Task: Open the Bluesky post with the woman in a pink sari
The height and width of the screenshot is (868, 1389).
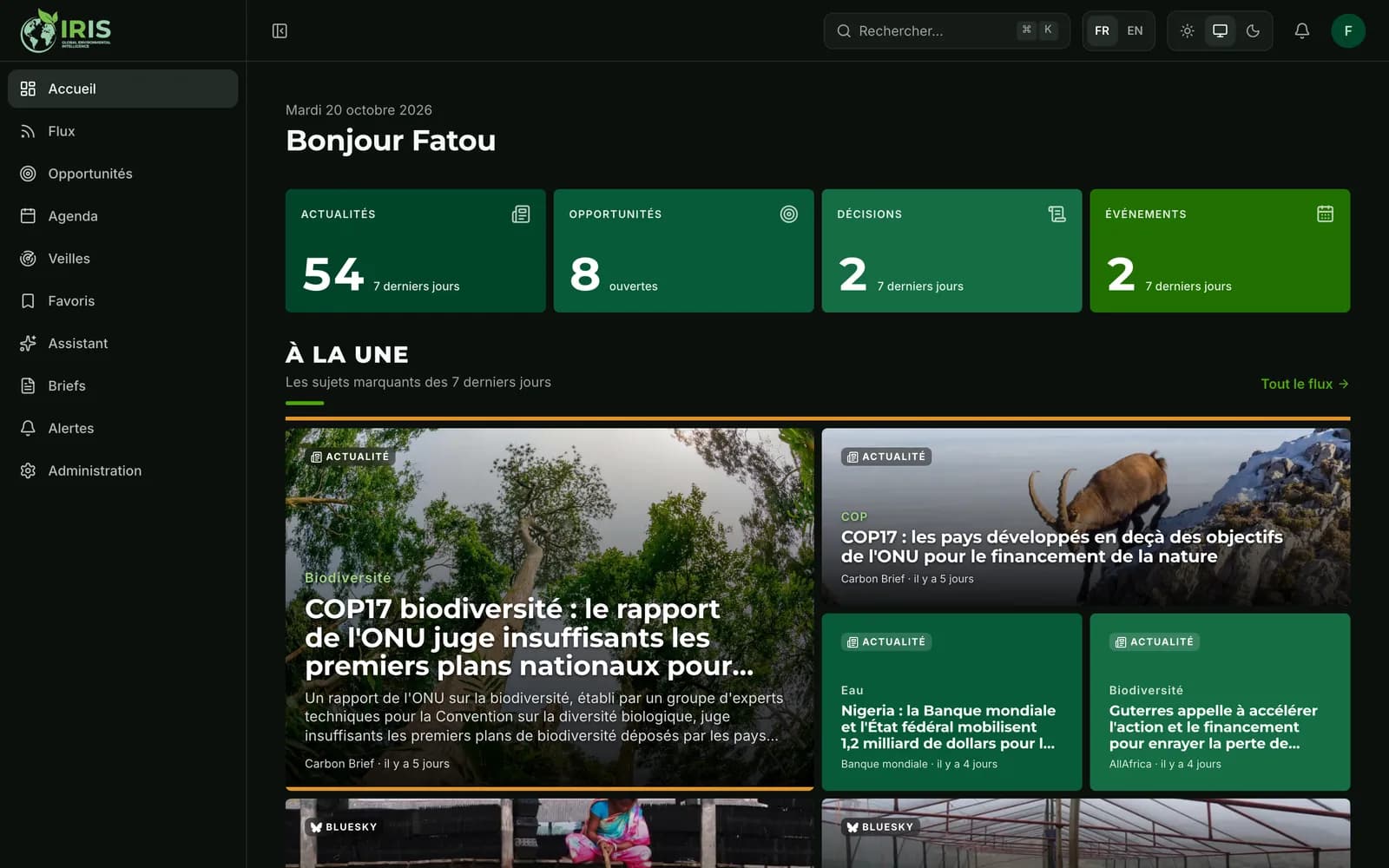Action: (550, 833)
